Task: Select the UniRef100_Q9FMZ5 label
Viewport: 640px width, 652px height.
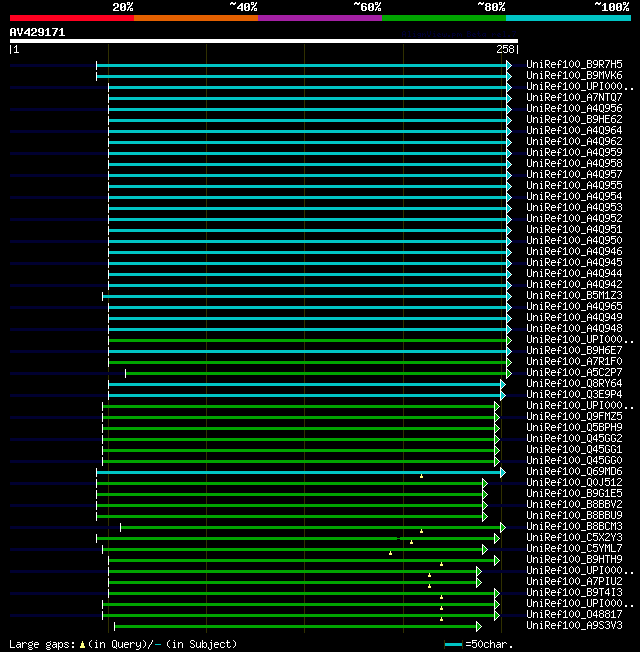Action: (574, 417)
